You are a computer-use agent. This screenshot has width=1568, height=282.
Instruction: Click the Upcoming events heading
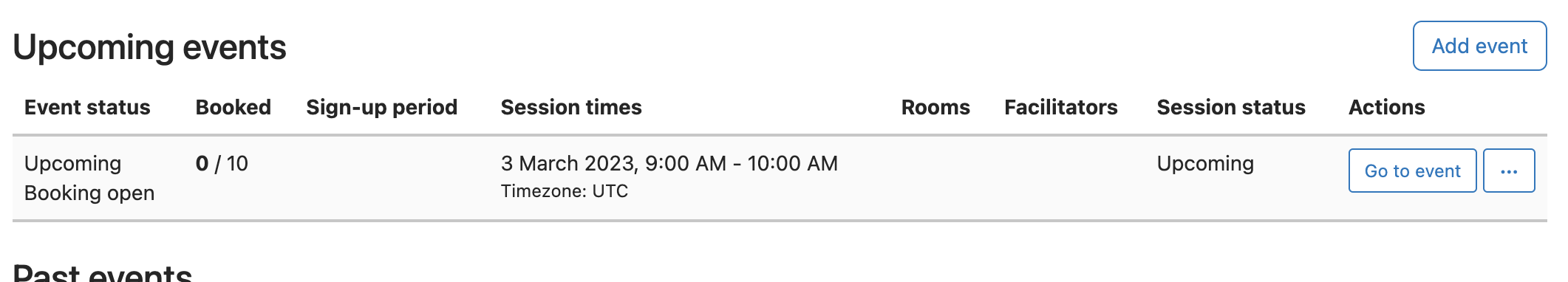click(149, 47)
